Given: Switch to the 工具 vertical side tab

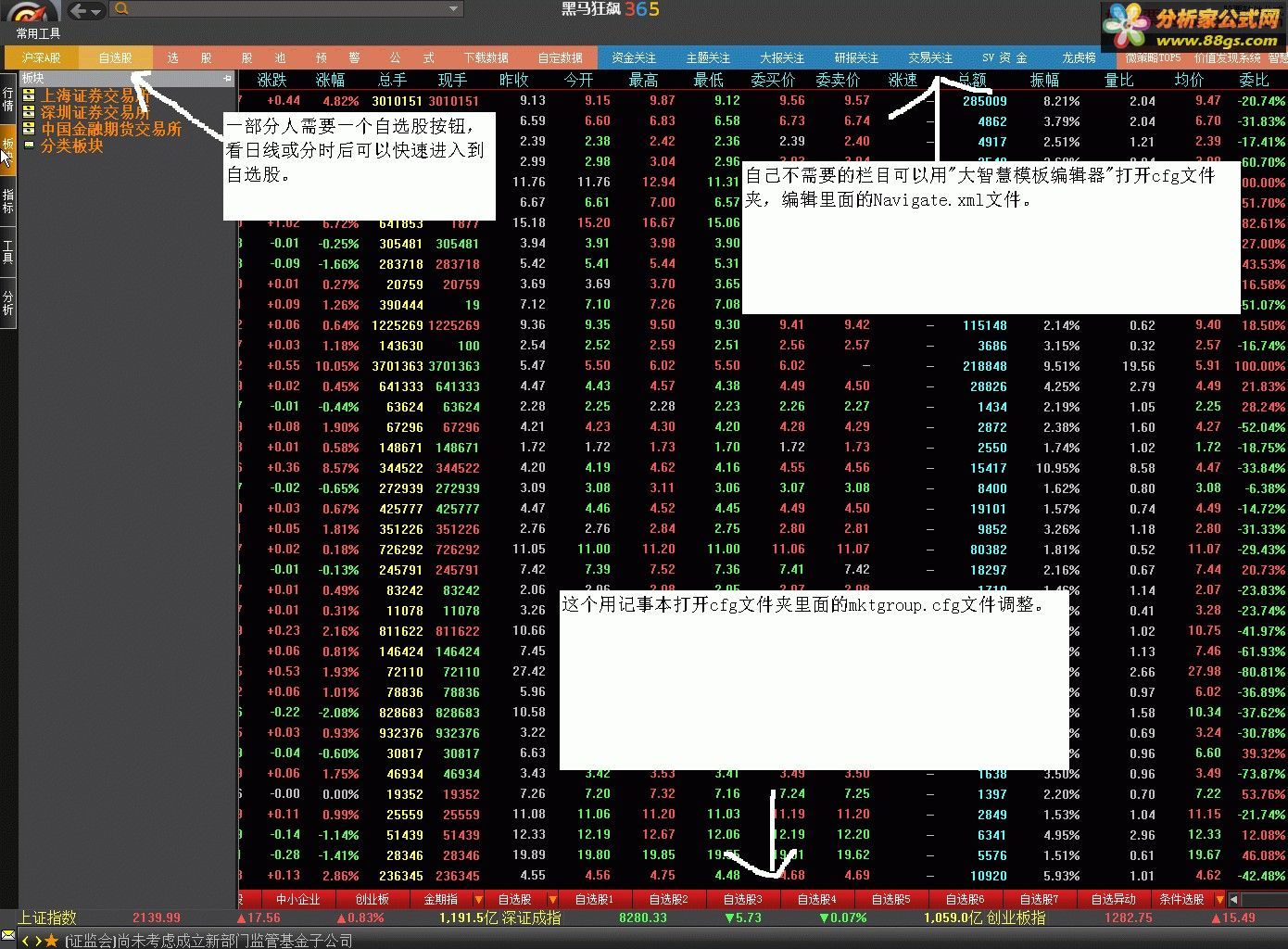Looking at the screenshot, I should (7, 251).
